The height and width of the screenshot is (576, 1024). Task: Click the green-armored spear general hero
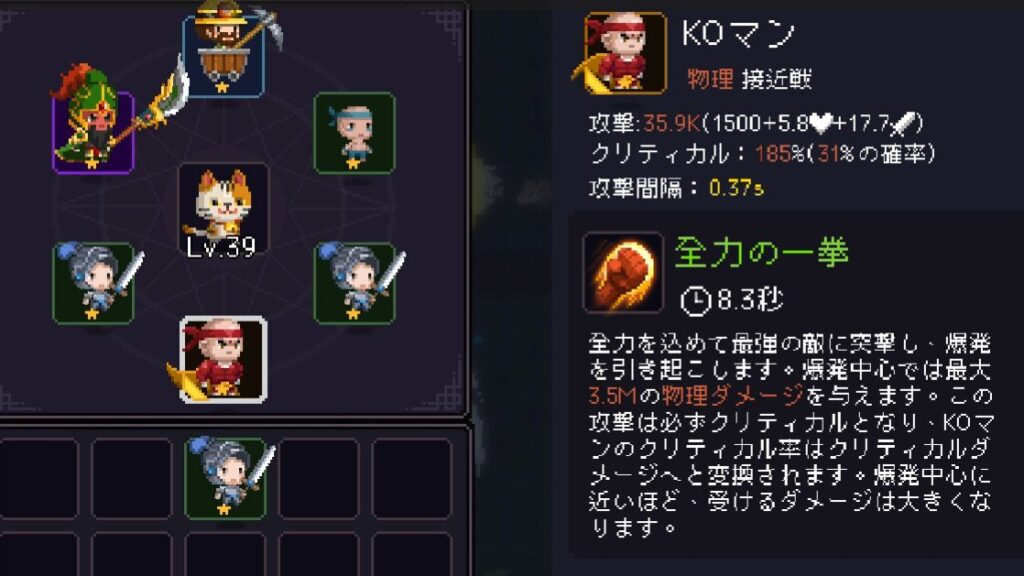click(93, 133)
